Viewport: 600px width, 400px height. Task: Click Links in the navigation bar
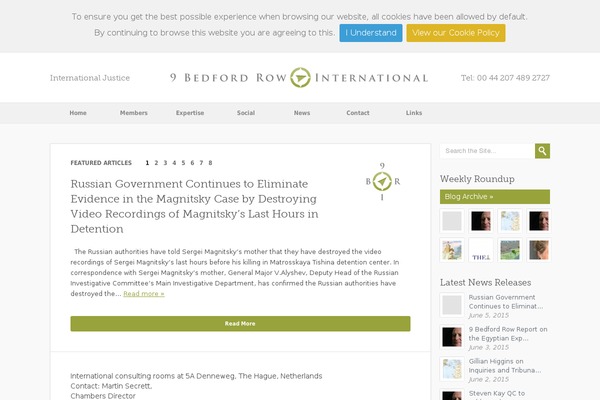click(414, 113)
